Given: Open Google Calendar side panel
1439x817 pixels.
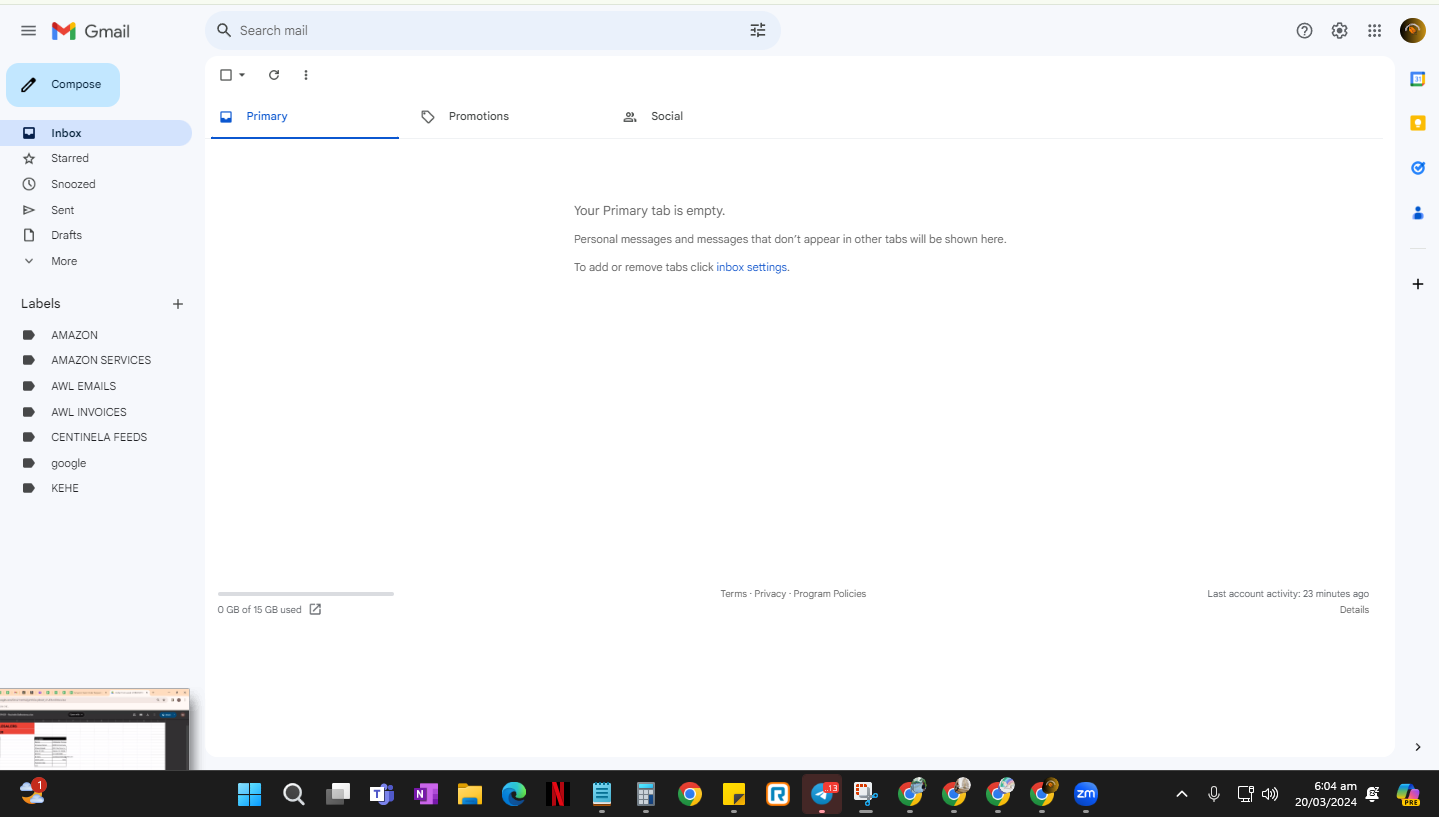Looking at the screenshot, I should 1417,79.
